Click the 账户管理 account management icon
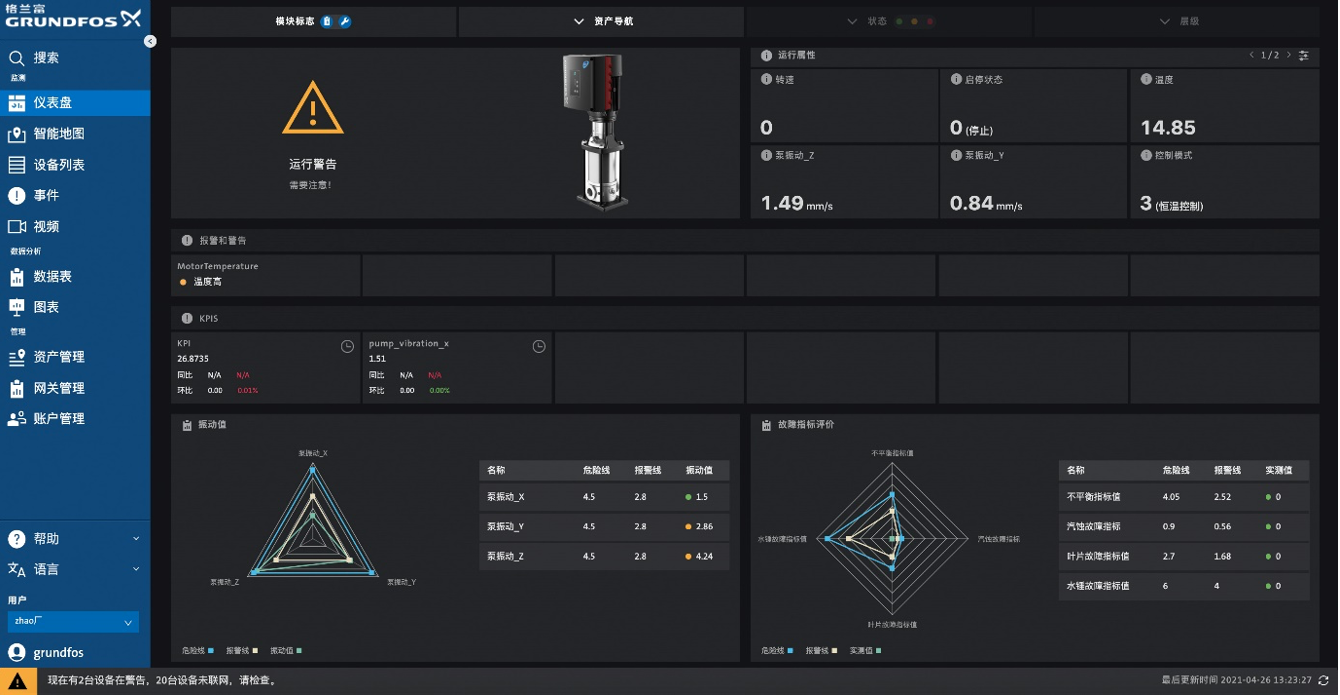This screenshot has width=1340, height=700. click(x=16, y=419)
